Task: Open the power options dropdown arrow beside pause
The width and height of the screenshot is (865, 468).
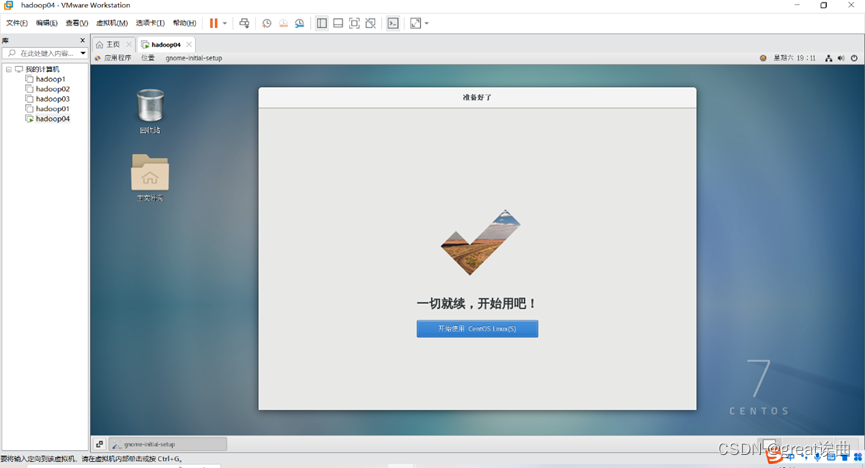Action: click(225, 23)
